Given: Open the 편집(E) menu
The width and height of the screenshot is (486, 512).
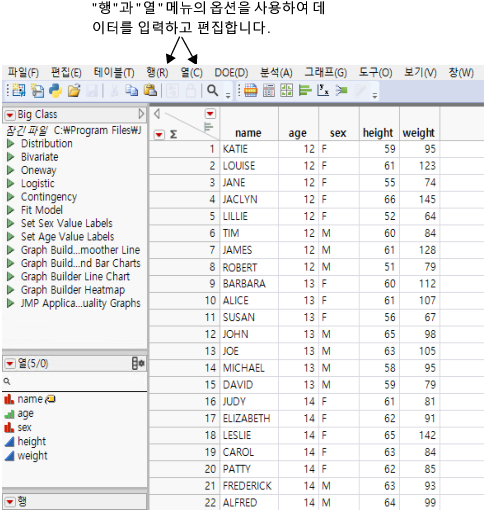Looking at the screenshot, I should coord(66,72).
